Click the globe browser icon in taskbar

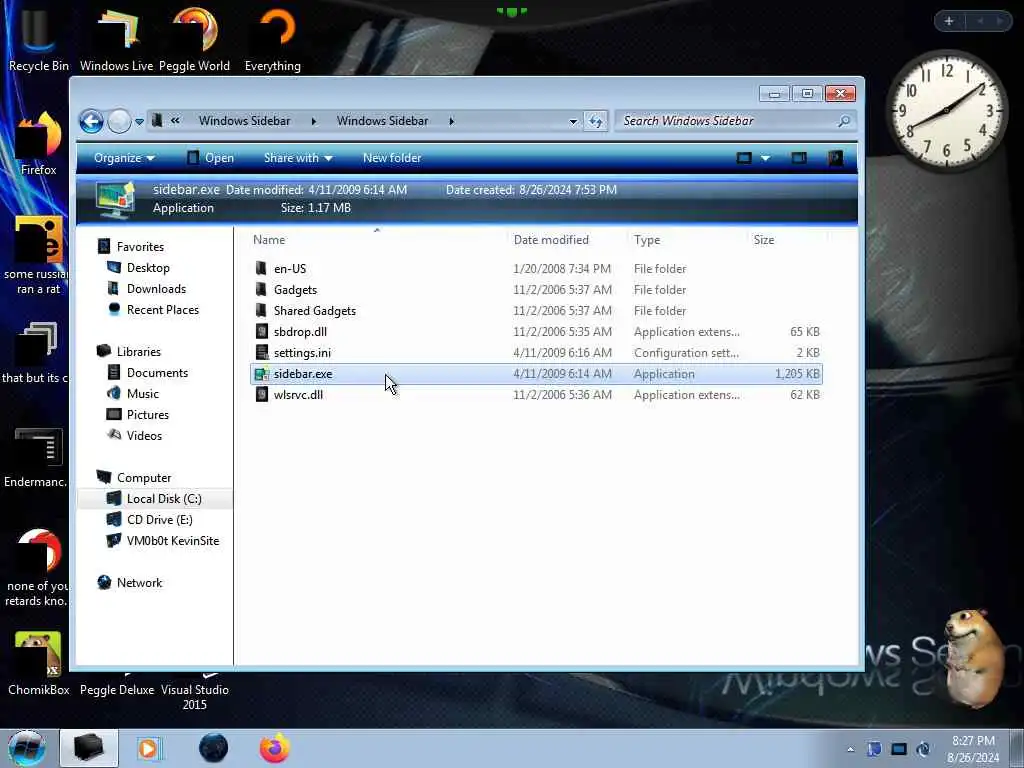pos(214,748)
